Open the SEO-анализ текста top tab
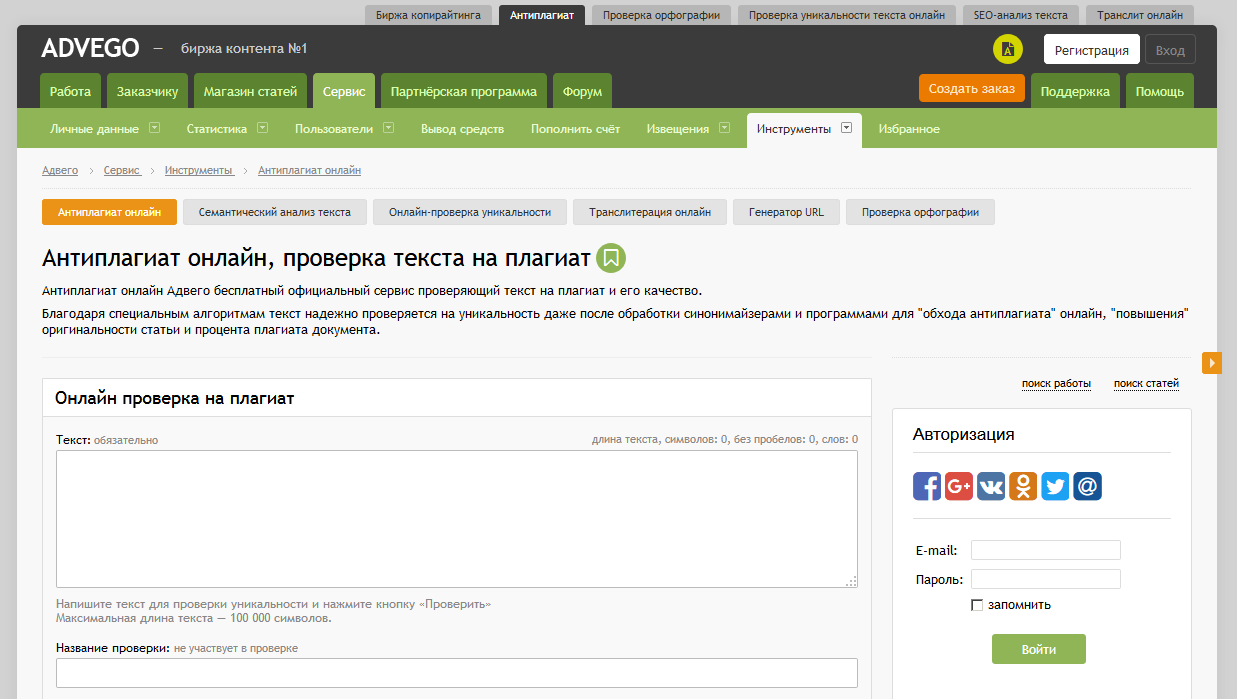This screenshot has height=699, width=1237. (x=1021, y=15)
